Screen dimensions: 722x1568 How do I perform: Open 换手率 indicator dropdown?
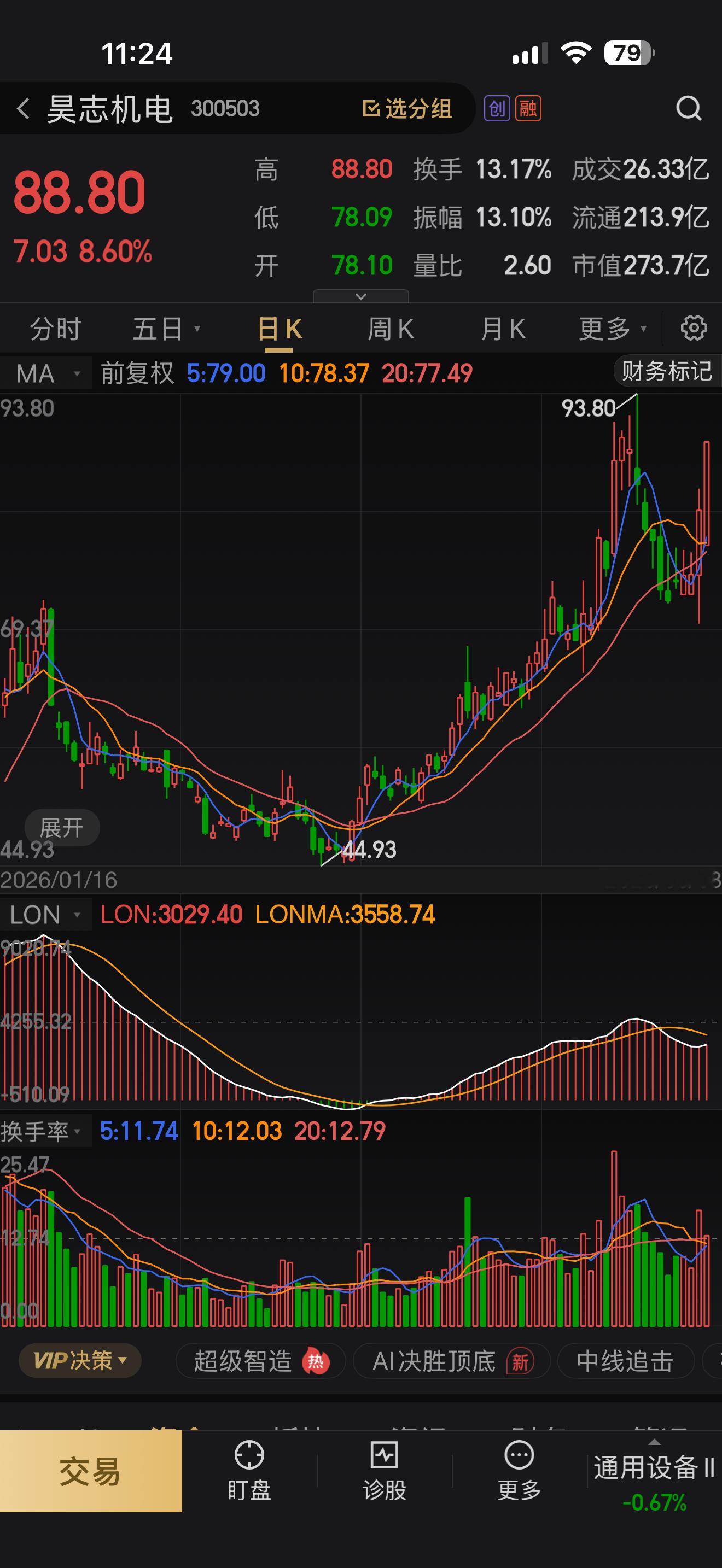pos(45,1132)
